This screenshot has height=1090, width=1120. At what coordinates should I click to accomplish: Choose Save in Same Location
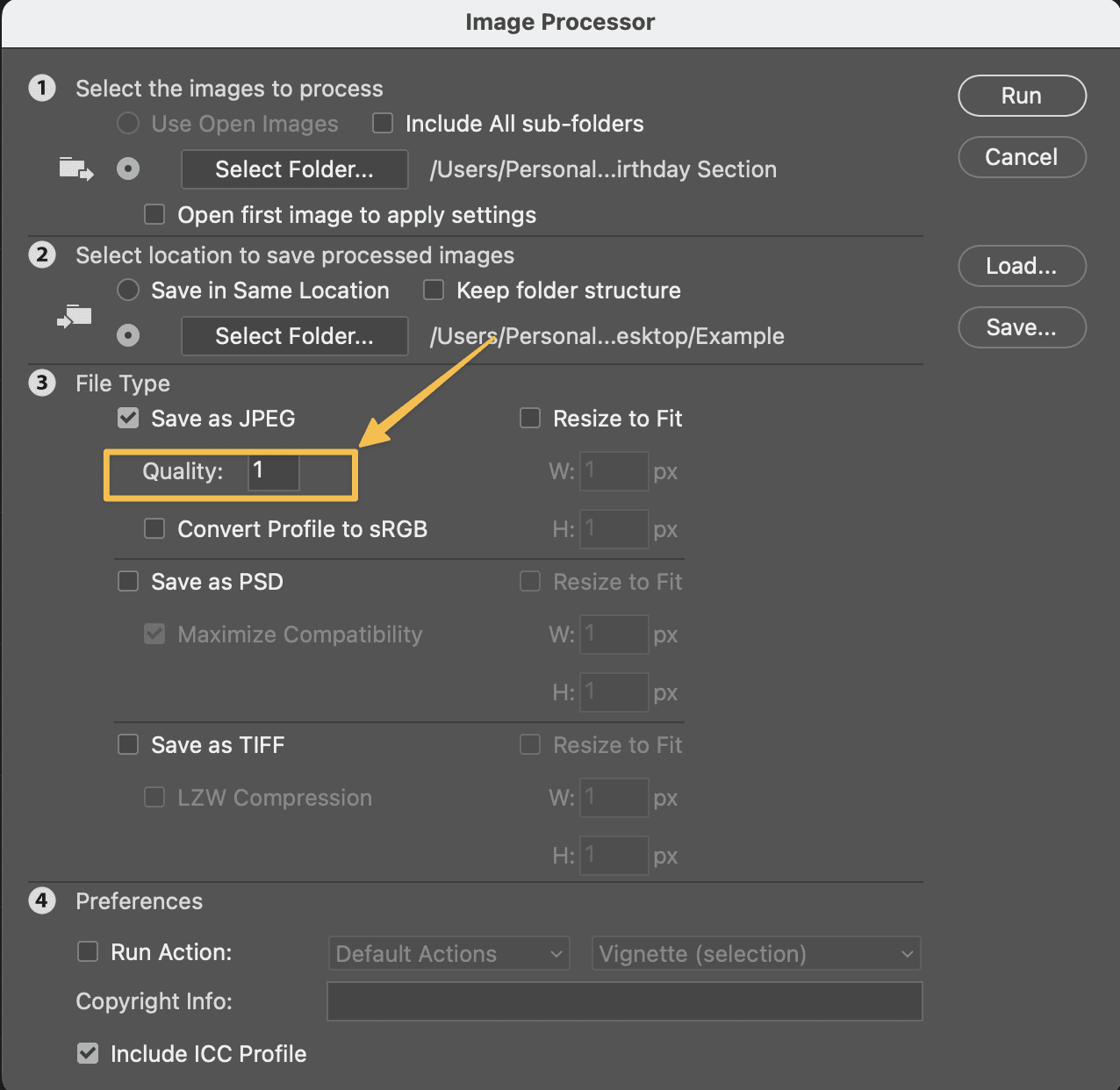click(128, 290)
